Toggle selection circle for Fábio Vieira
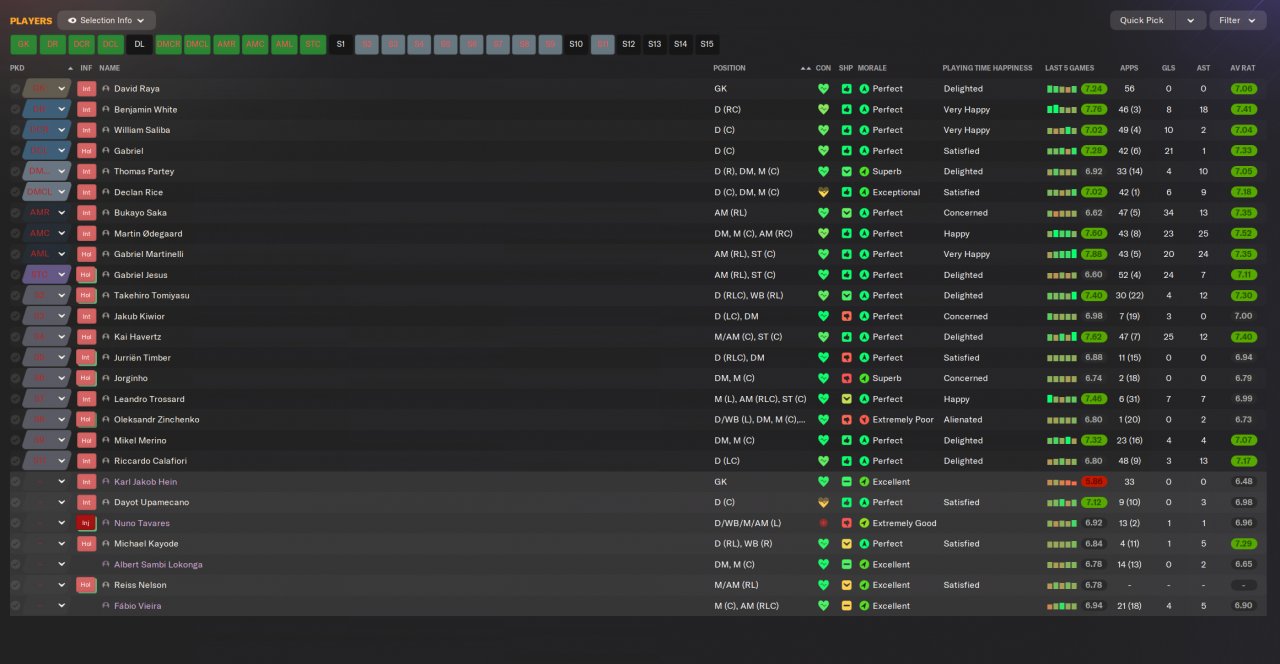Viewport: 1280px width, 664px height. pos(15,606)
